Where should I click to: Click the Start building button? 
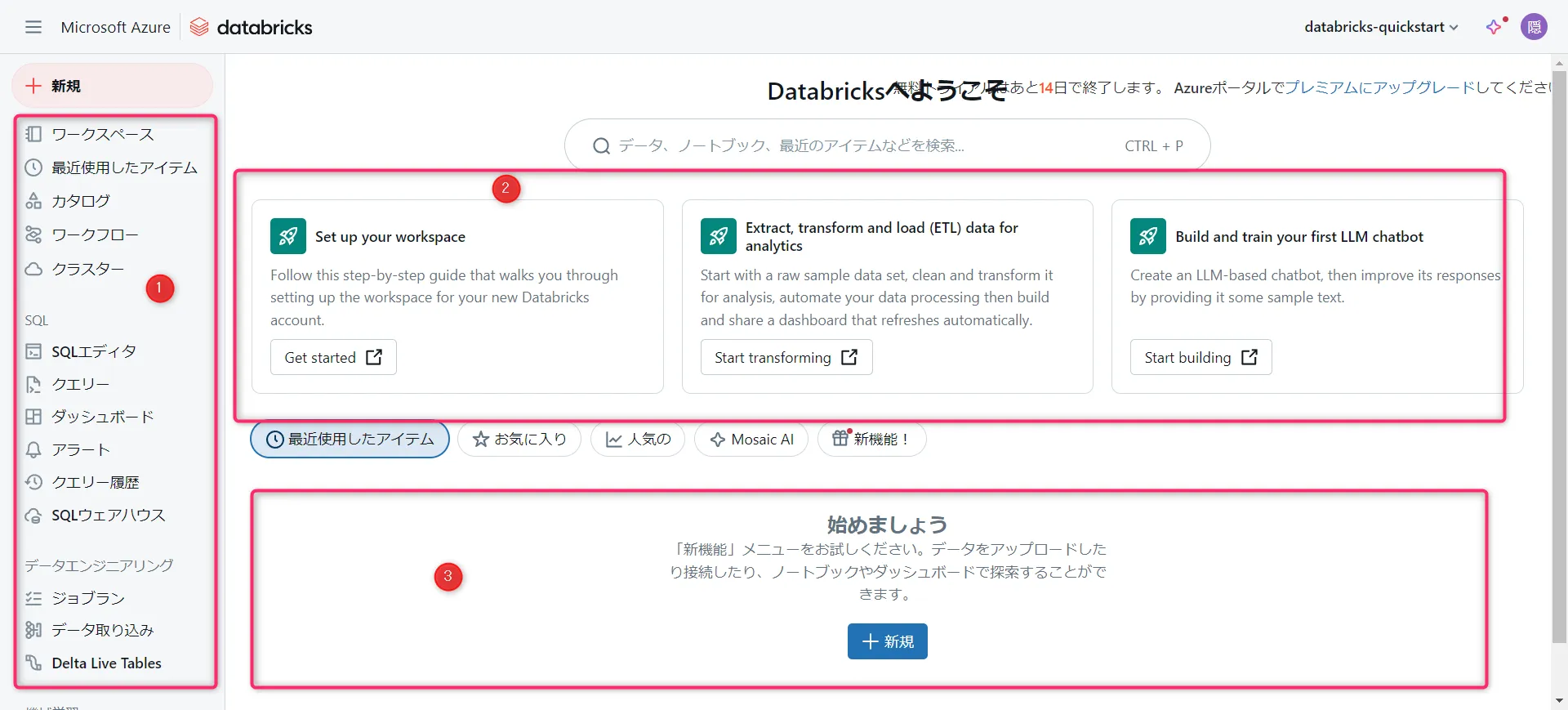coord(1200,357)
